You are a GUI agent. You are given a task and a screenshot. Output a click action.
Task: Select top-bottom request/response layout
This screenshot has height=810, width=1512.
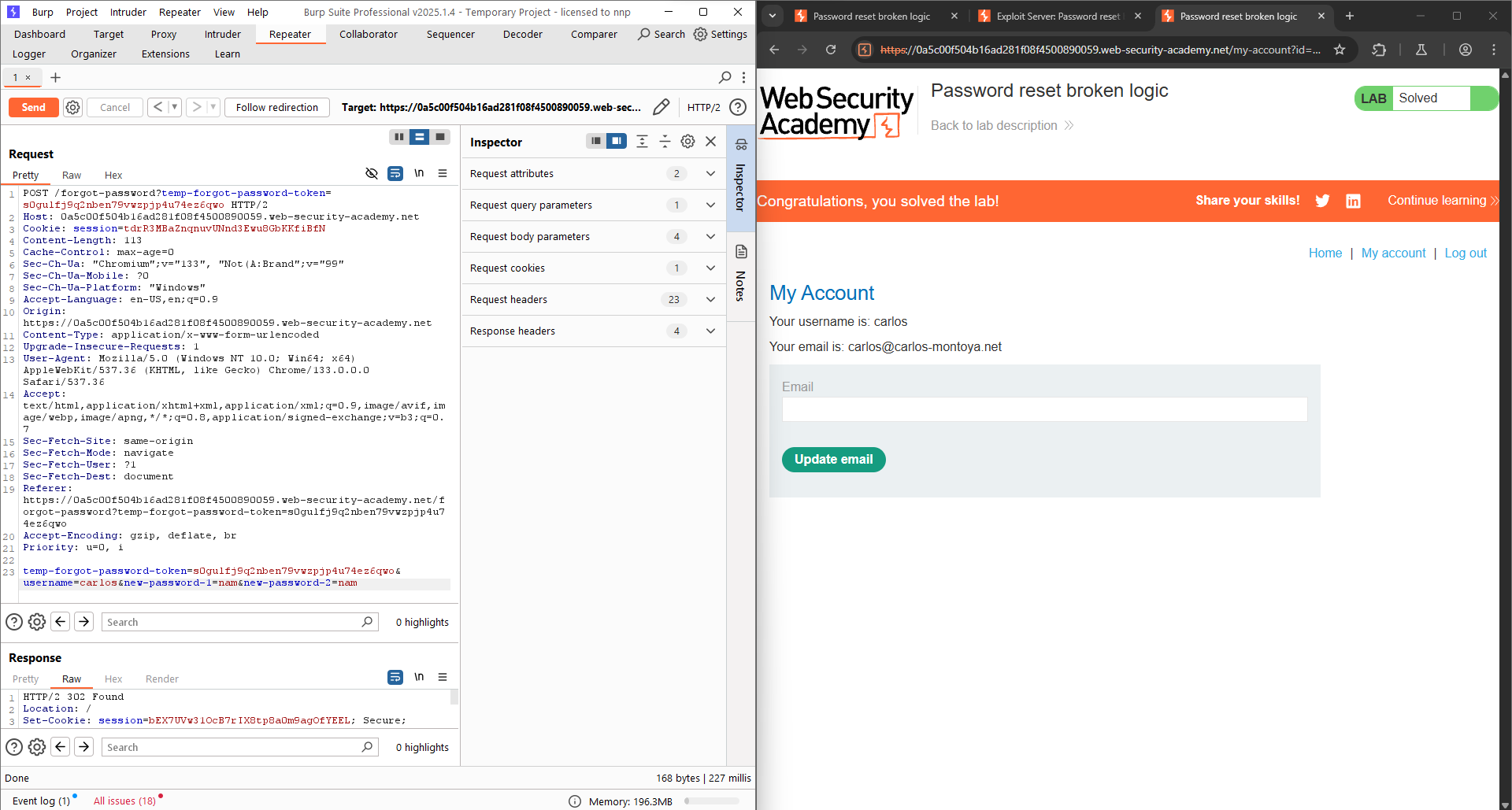point(420,137)
